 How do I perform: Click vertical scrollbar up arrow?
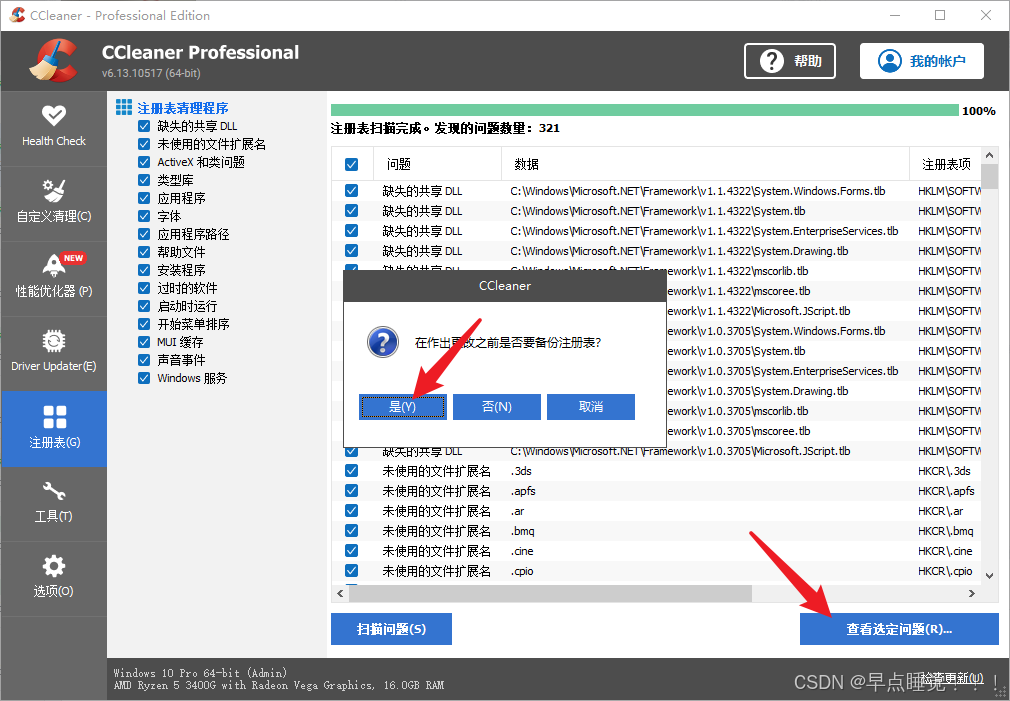(x=989, y=155)
